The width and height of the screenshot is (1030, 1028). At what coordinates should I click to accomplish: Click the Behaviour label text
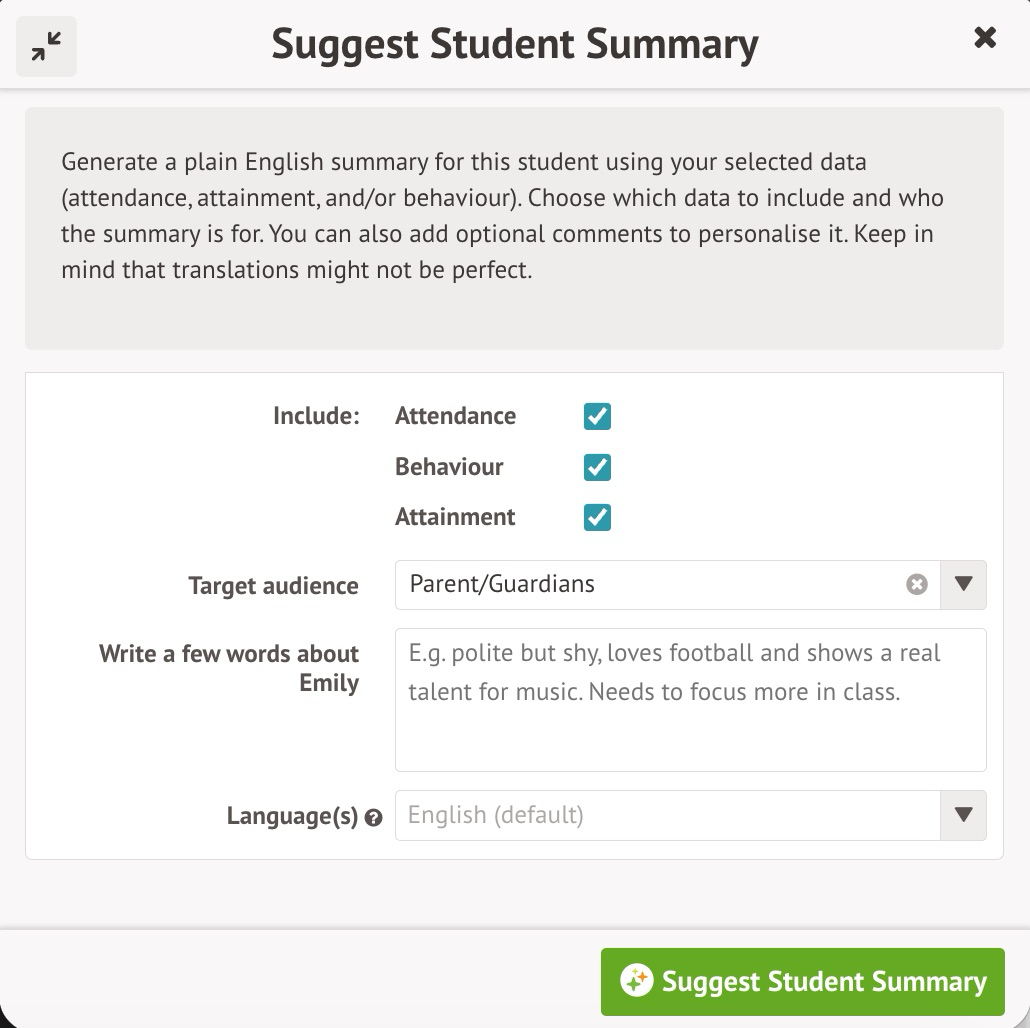(449, 467)
